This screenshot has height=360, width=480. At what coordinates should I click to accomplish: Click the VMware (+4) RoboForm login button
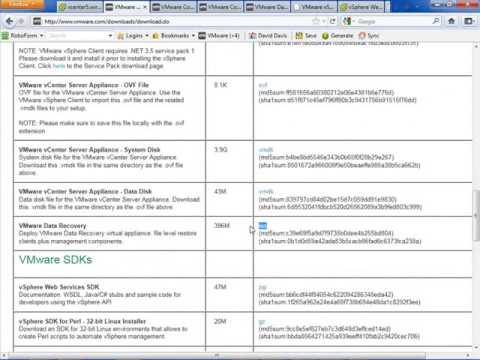[x=219, y=36]
